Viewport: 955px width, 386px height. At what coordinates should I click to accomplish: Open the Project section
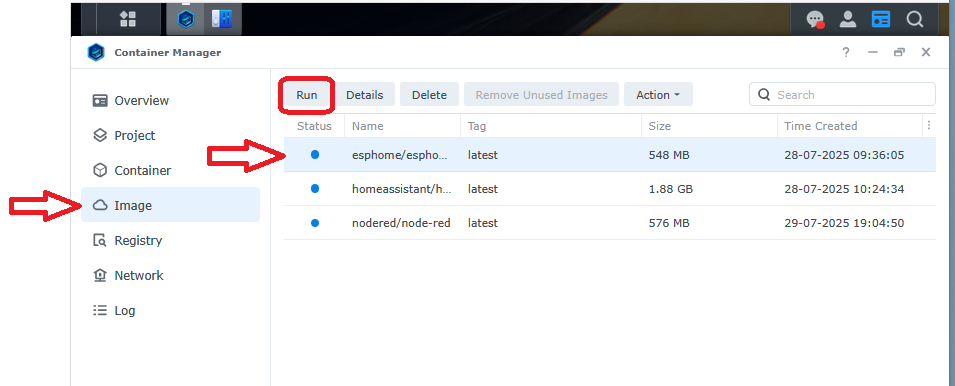(x=171, y=135)
